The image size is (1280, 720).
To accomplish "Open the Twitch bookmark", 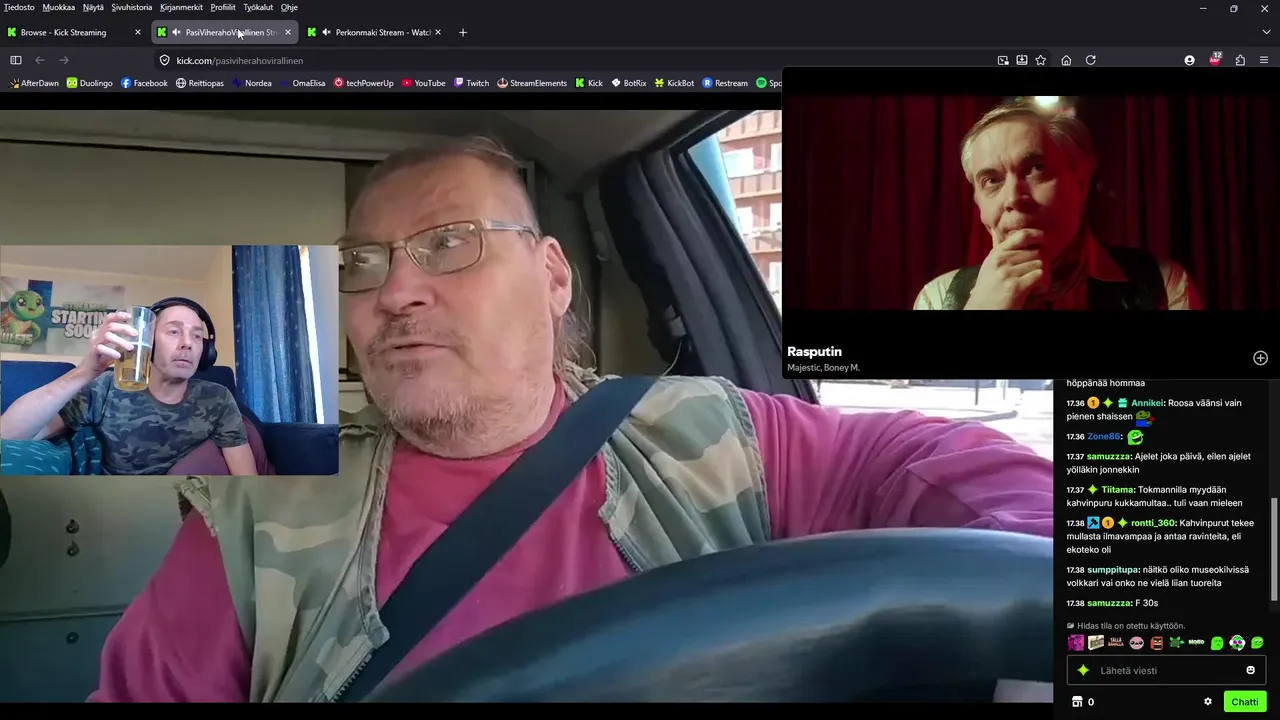I will (x=472, y=83).
